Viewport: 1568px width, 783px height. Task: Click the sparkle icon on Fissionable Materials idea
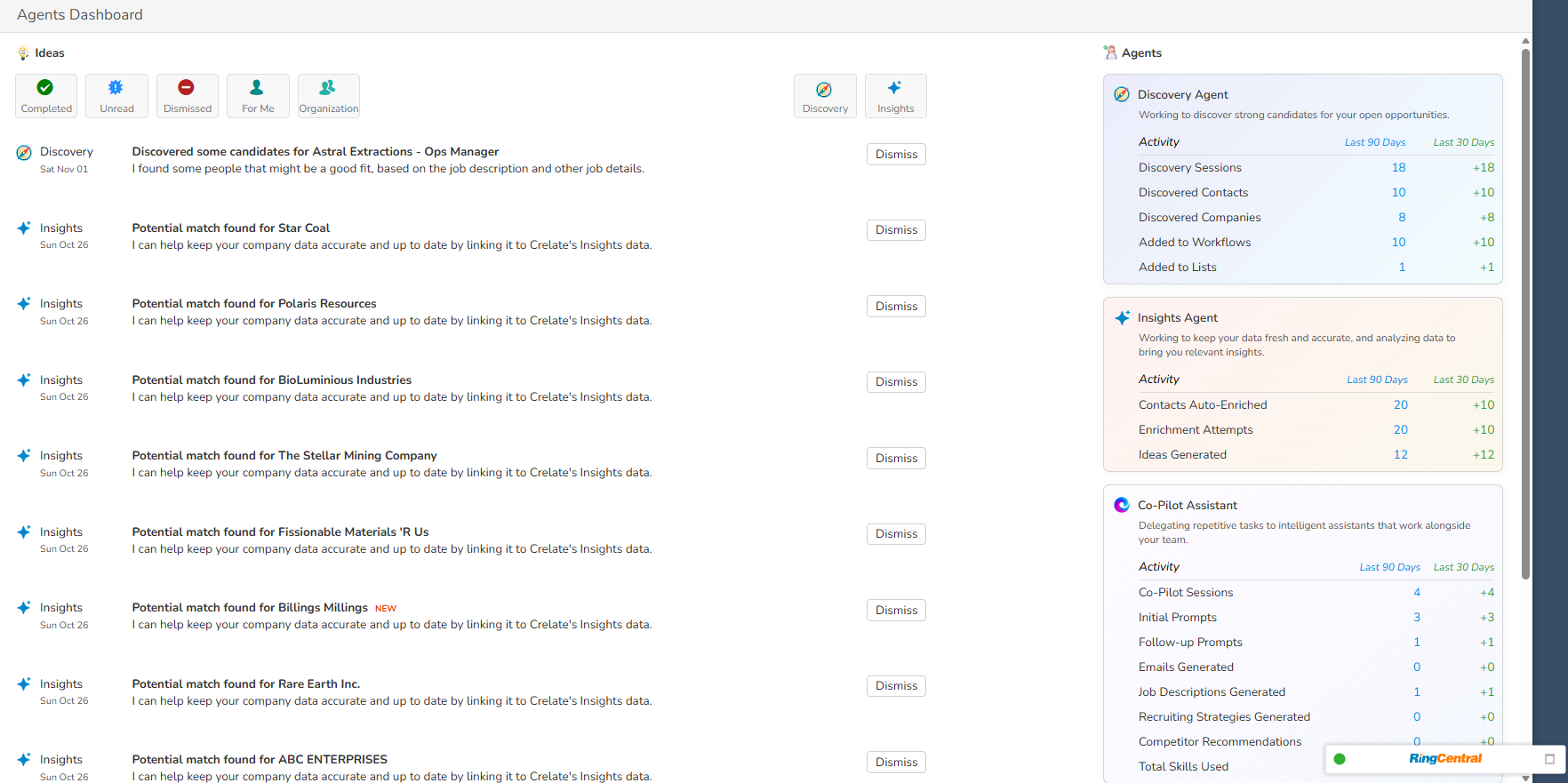coord(24,532)
